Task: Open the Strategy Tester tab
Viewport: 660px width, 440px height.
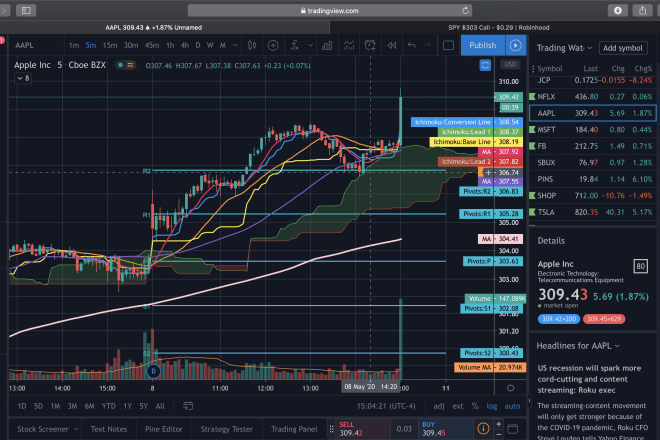Action: pos(226,429)
